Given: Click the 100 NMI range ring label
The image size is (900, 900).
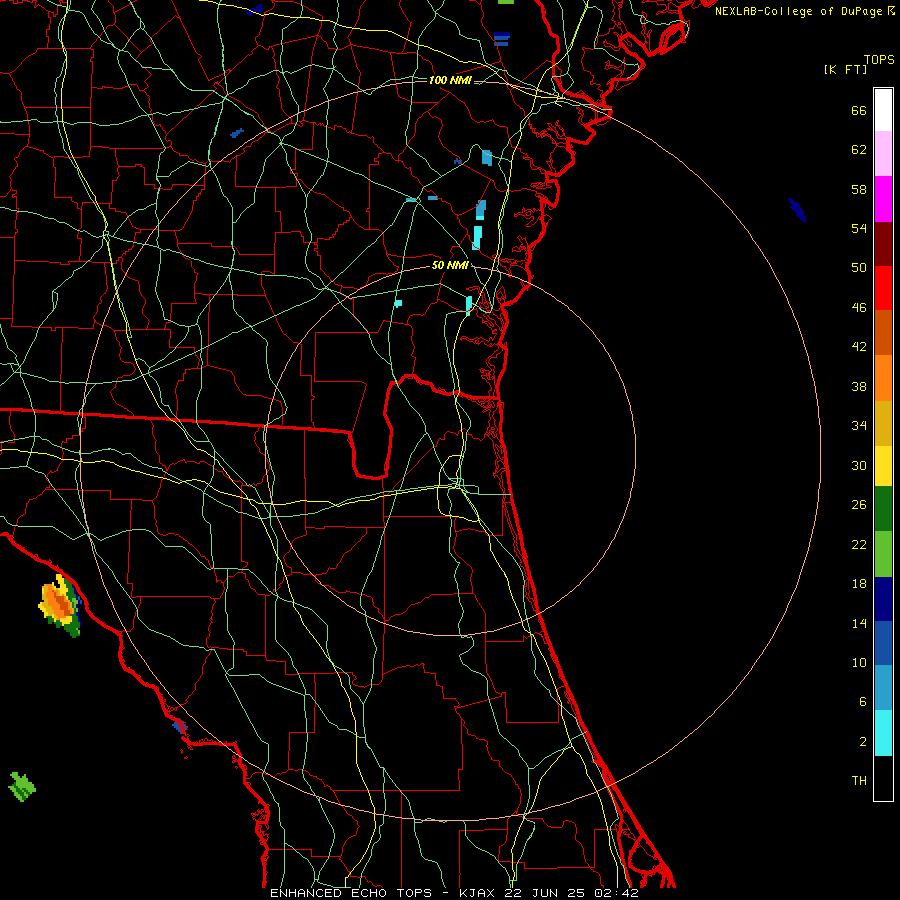Looking at the screenshot, I should [x=450, y=80].
